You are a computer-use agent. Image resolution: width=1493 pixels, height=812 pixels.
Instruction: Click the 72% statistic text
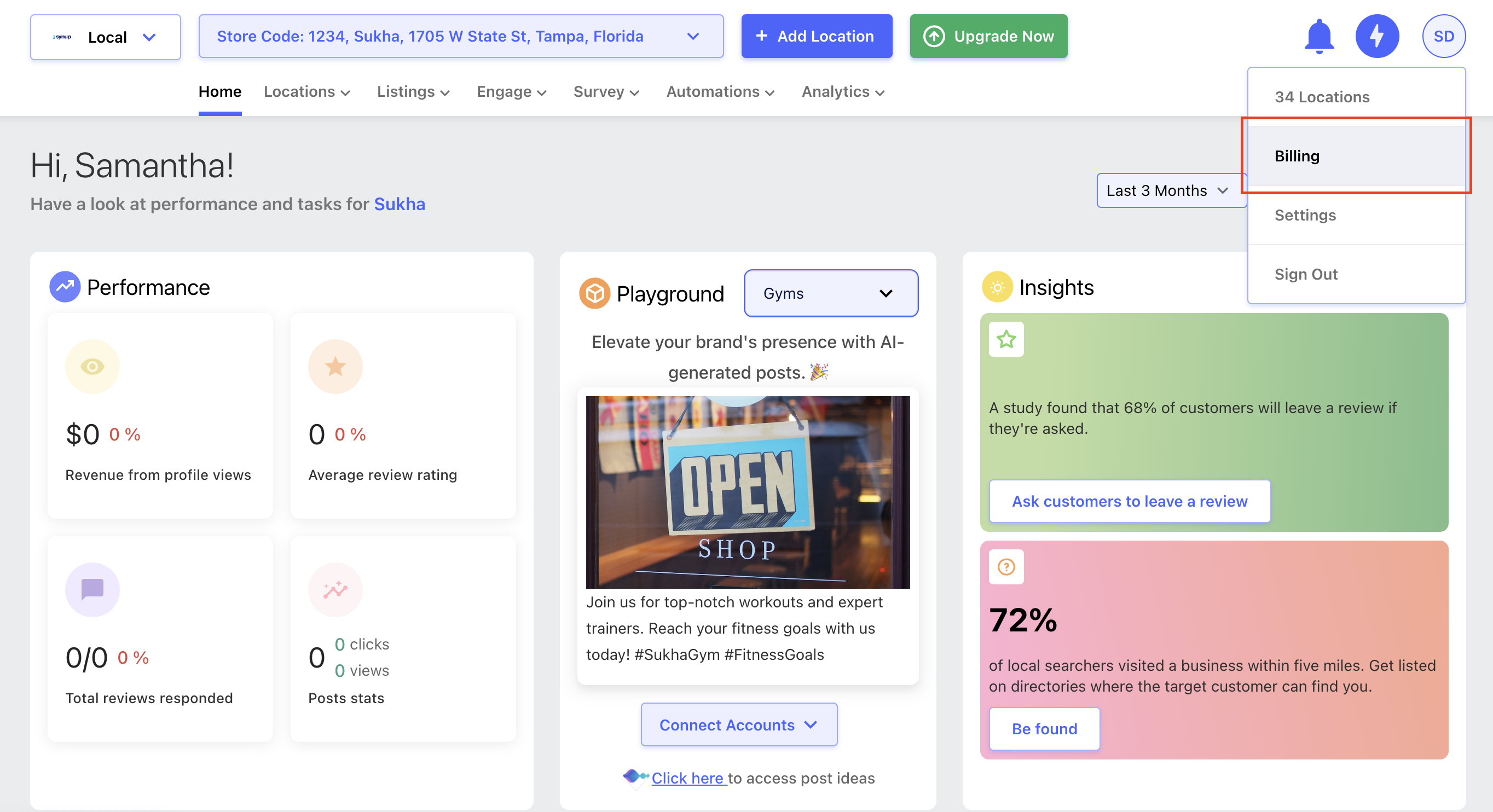1022,619
